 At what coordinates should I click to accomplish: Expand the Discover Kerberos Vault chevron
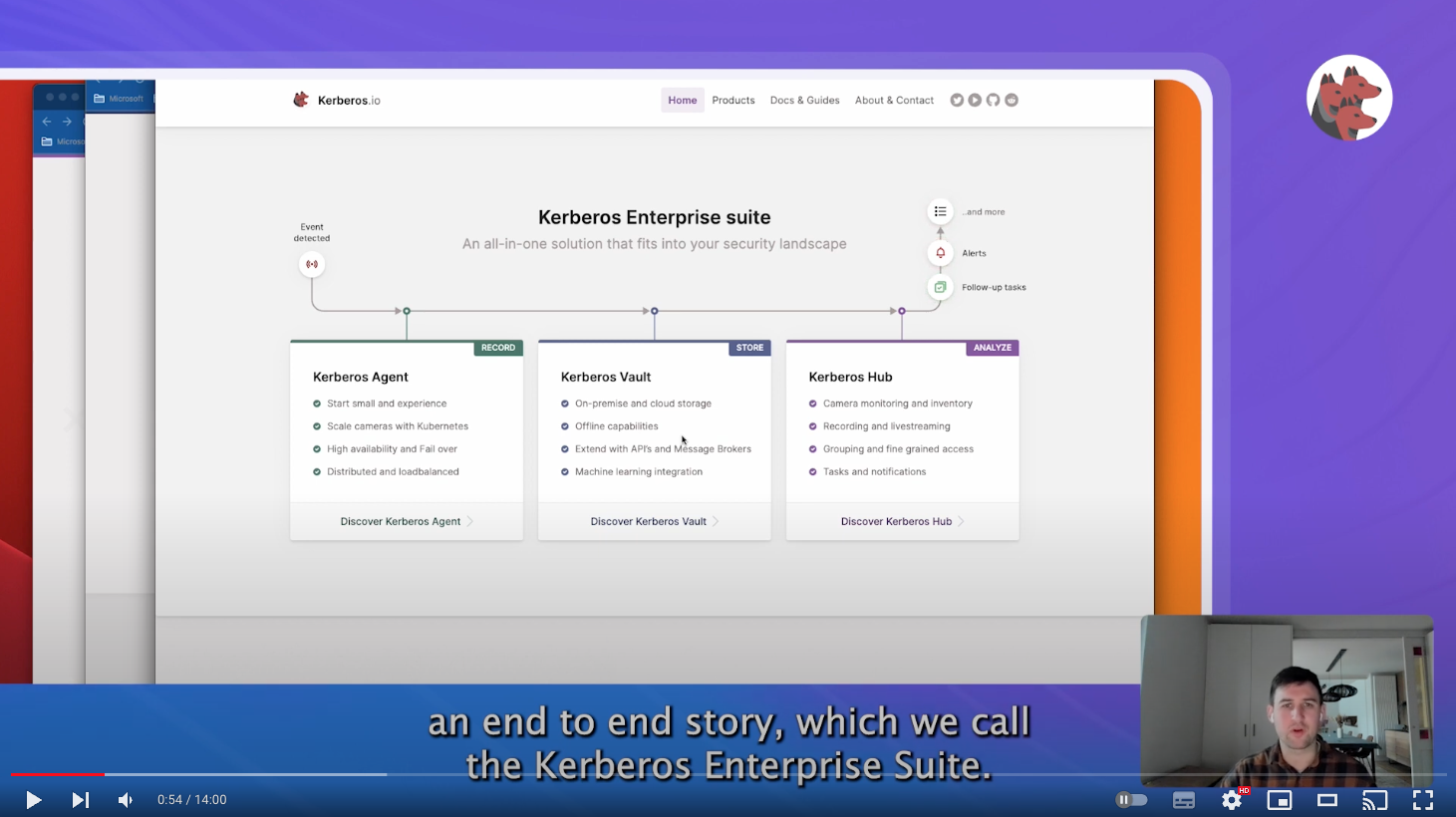[717, 520]
